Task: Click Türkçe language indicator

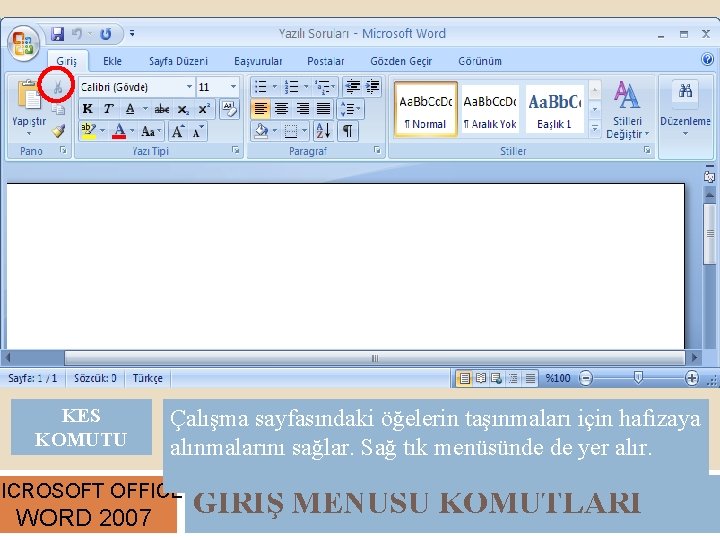Action: pos(147,378)
